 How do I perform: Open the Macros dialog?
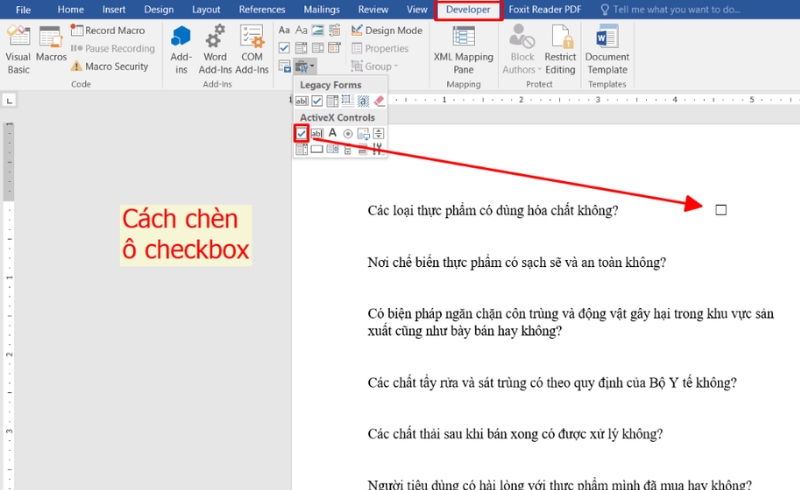pyautogui.click(x=51, y=44)
